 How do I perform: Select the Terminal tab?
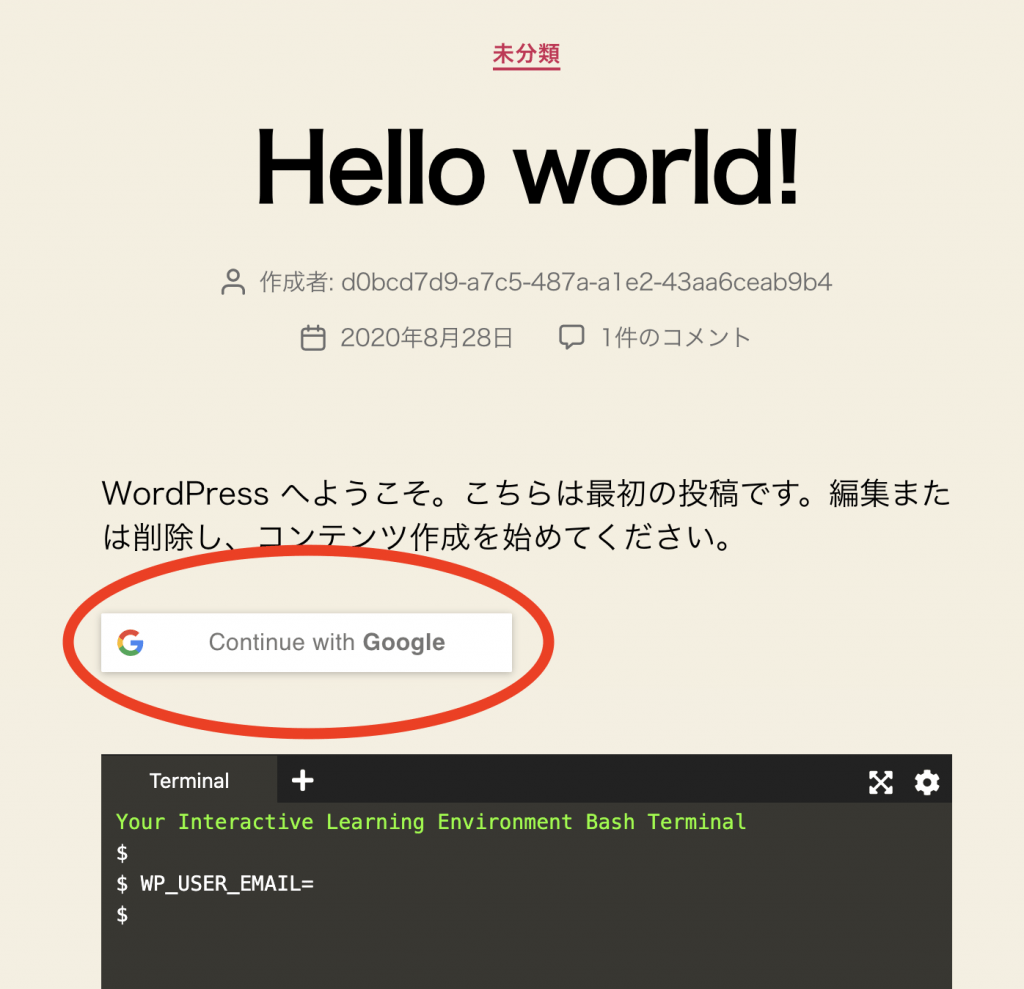pos(189,781)
